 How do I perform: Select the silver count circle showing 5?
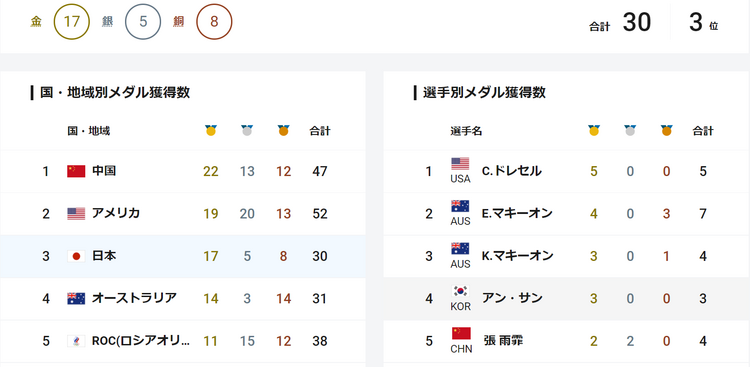(143, 22)
